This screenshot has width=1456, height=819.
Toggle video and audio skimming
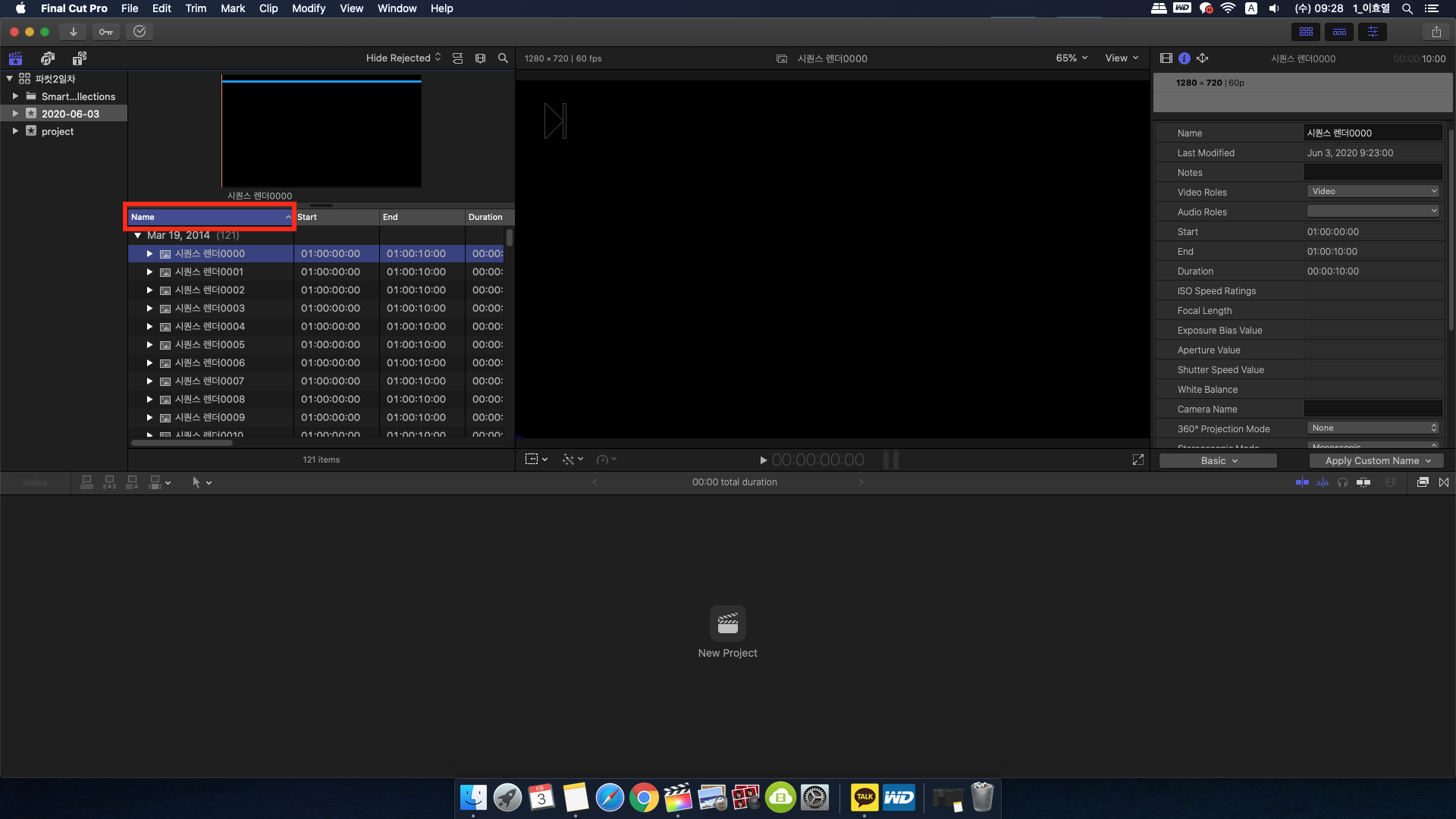(1302, 482)
